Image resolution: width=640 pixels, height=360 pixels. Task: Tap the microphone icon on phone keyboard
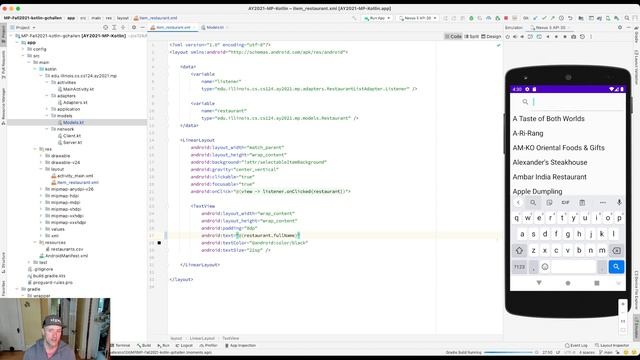point(619,202)
